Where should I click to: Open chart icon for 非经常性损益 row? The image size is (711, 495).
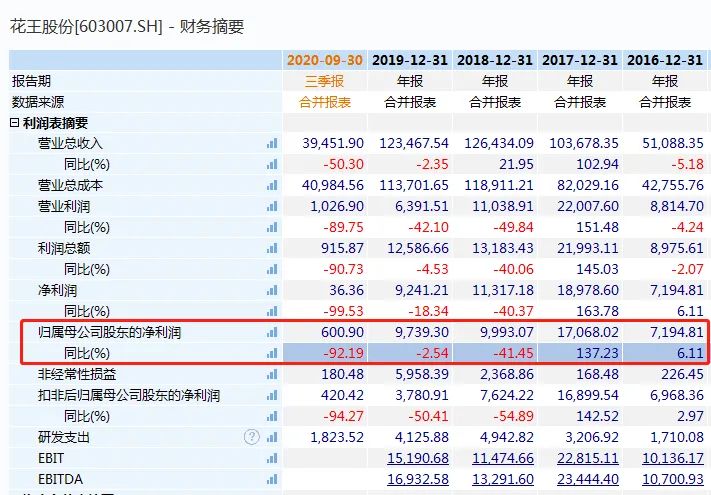[272, 374]
